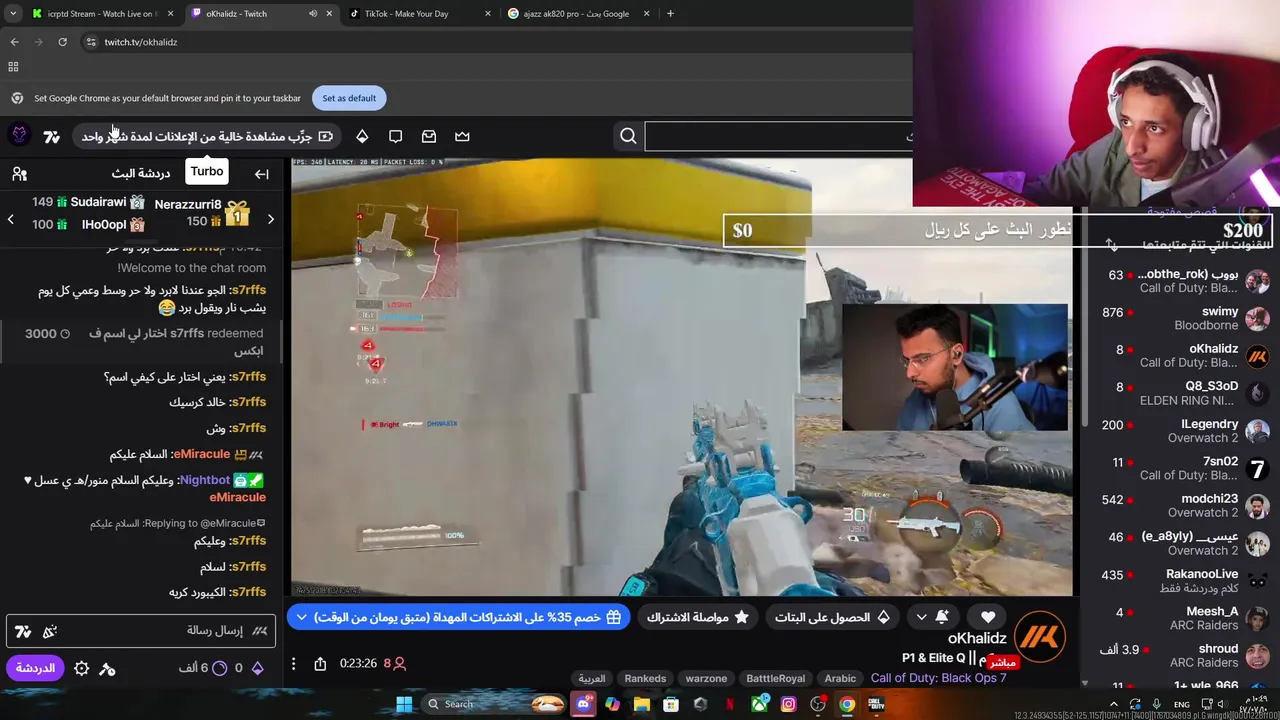Click the Arabic tag

pos(840,678)
